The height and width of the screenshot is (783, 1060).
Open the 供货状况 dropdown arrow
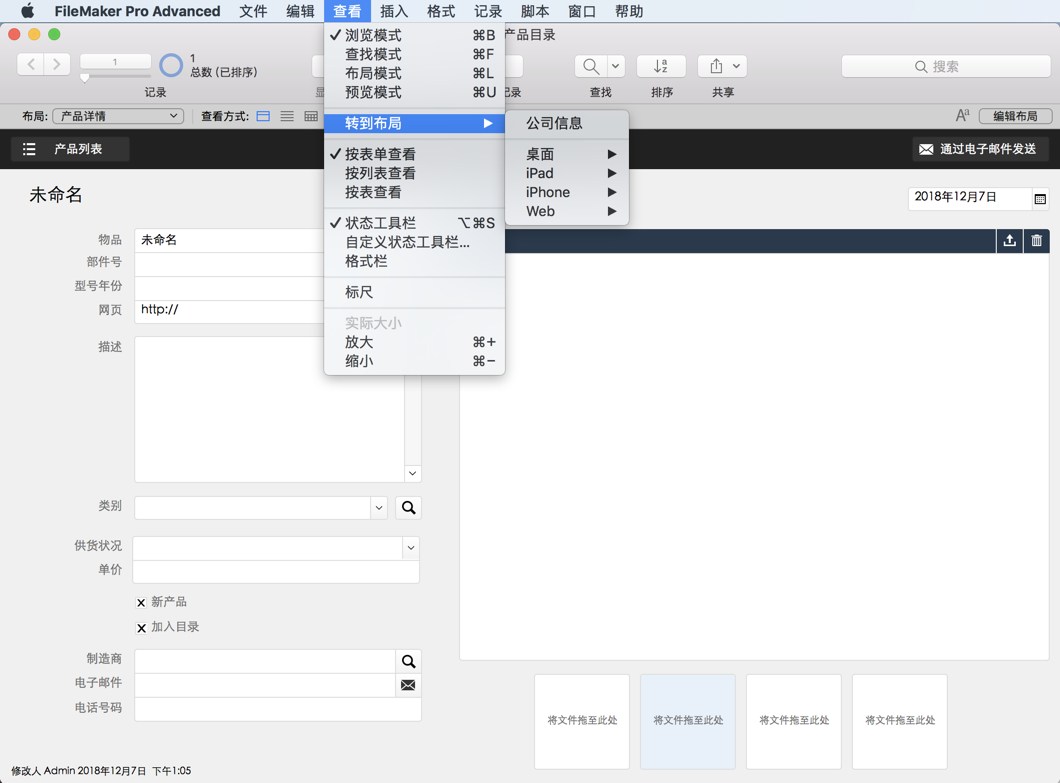tap(410, 548)
